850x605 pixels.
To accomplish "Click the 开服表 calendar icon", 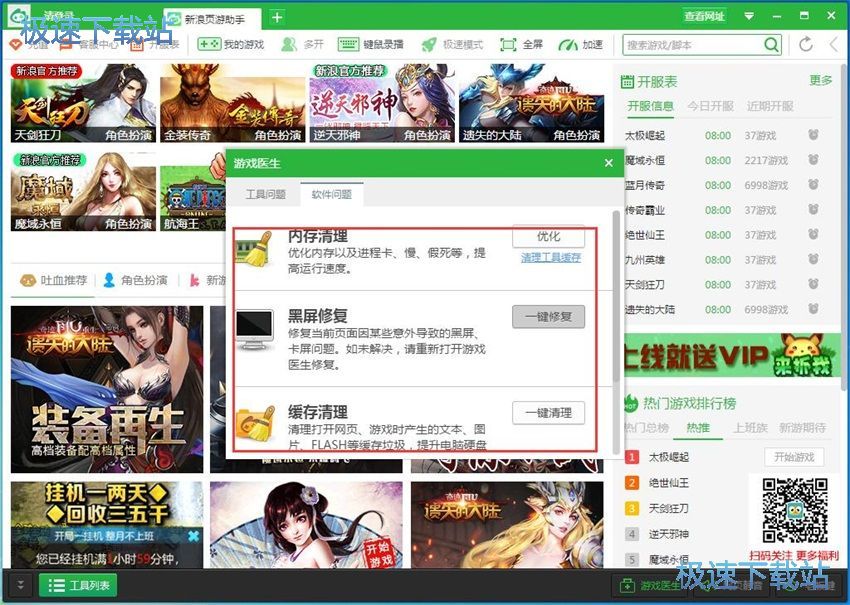I will click(x=627, y=82).
